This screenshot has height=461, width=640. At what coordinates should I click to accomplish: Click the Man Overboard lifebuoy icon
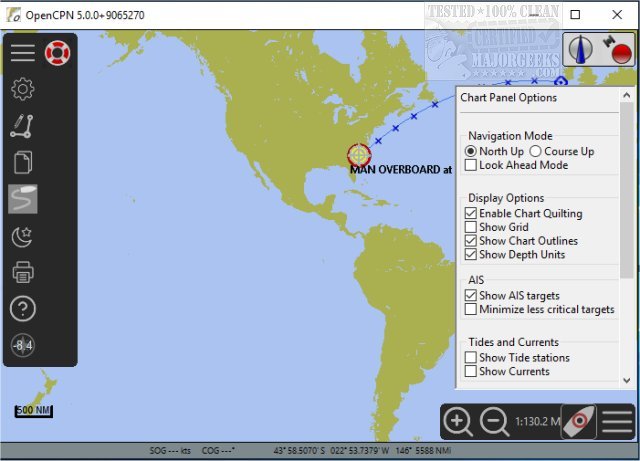tap(58, 53)
